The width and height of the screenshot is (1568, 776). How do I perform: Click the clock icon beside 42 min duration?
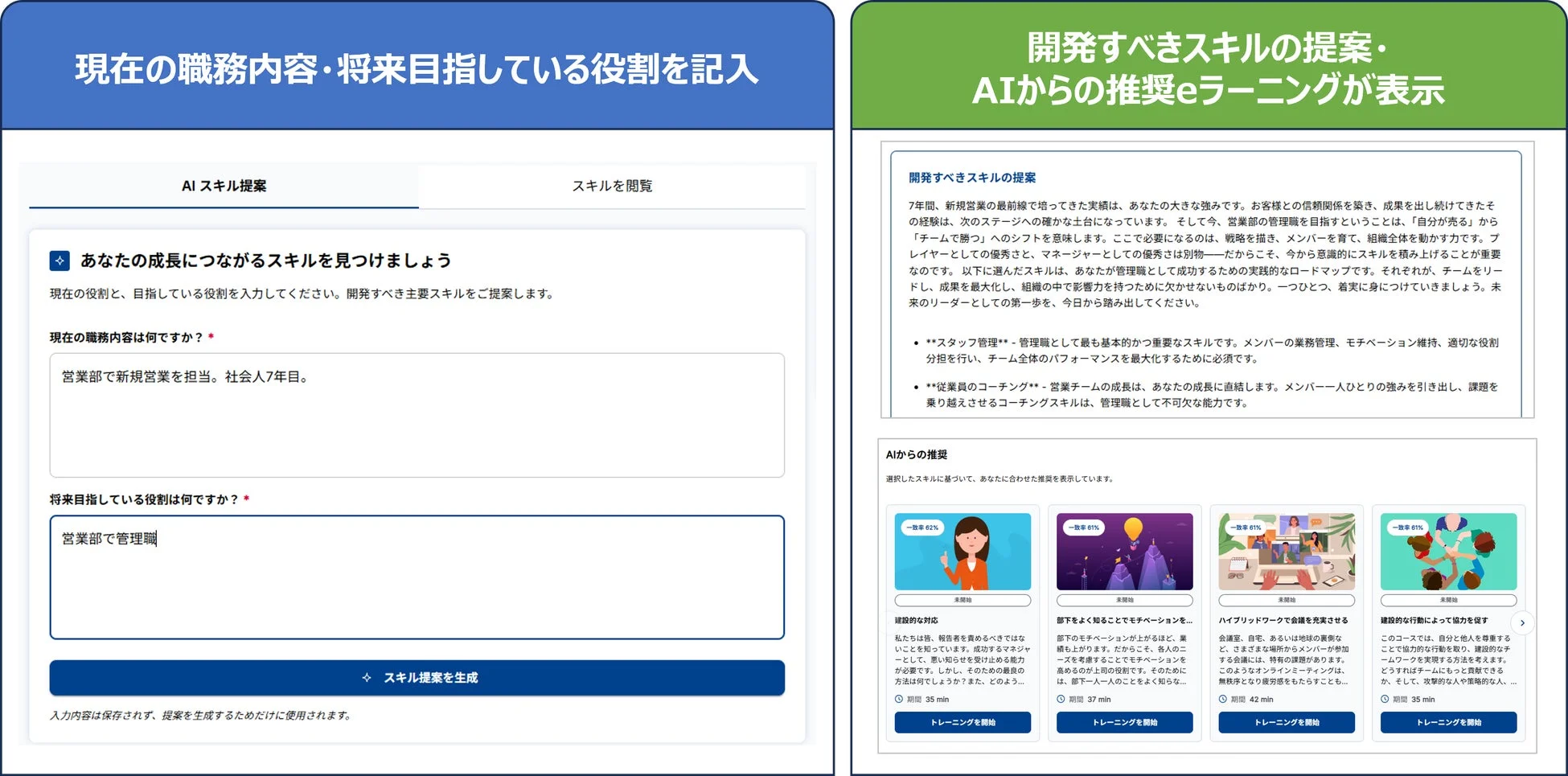pos(1223,700)
